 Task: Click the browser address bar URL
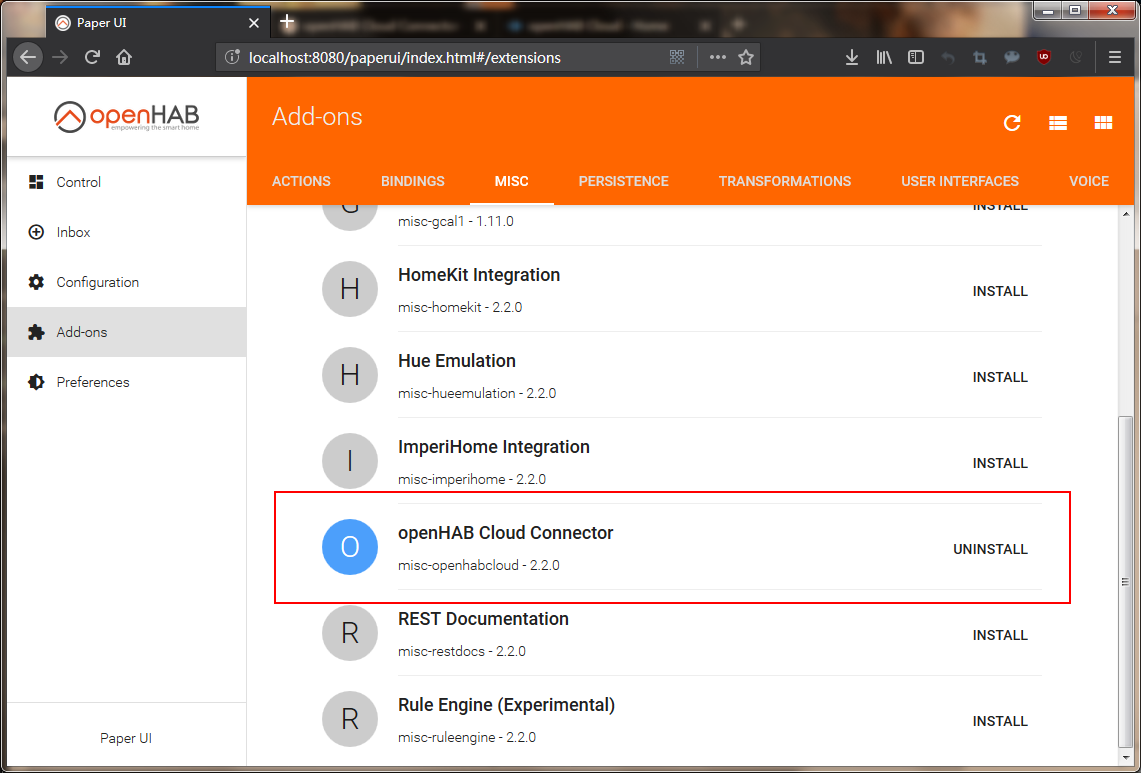[405, 58]
